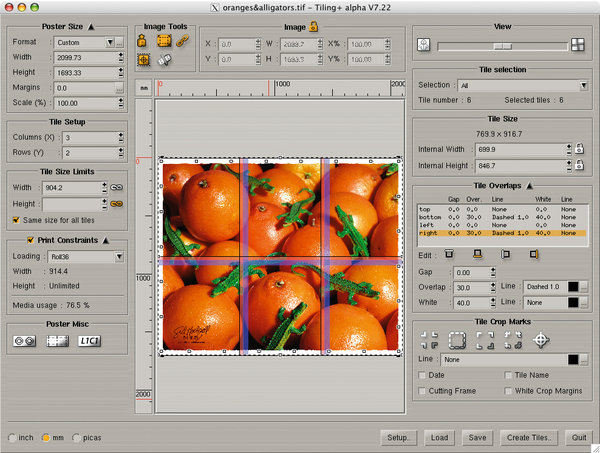Collapse the Tile Overlaps section triangle
The image size is (600, 453).
pyautogui.click(x=528, y=186)
